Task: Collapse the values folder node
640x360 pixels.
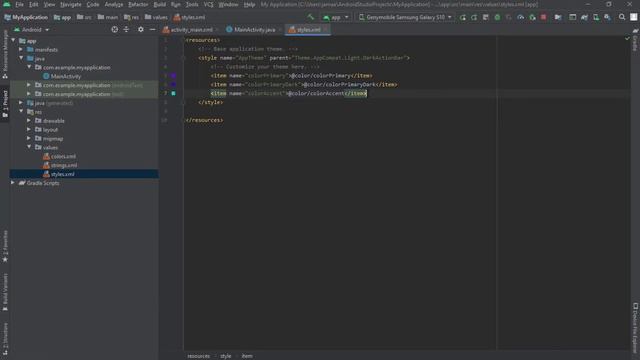Action: point(29,147)
